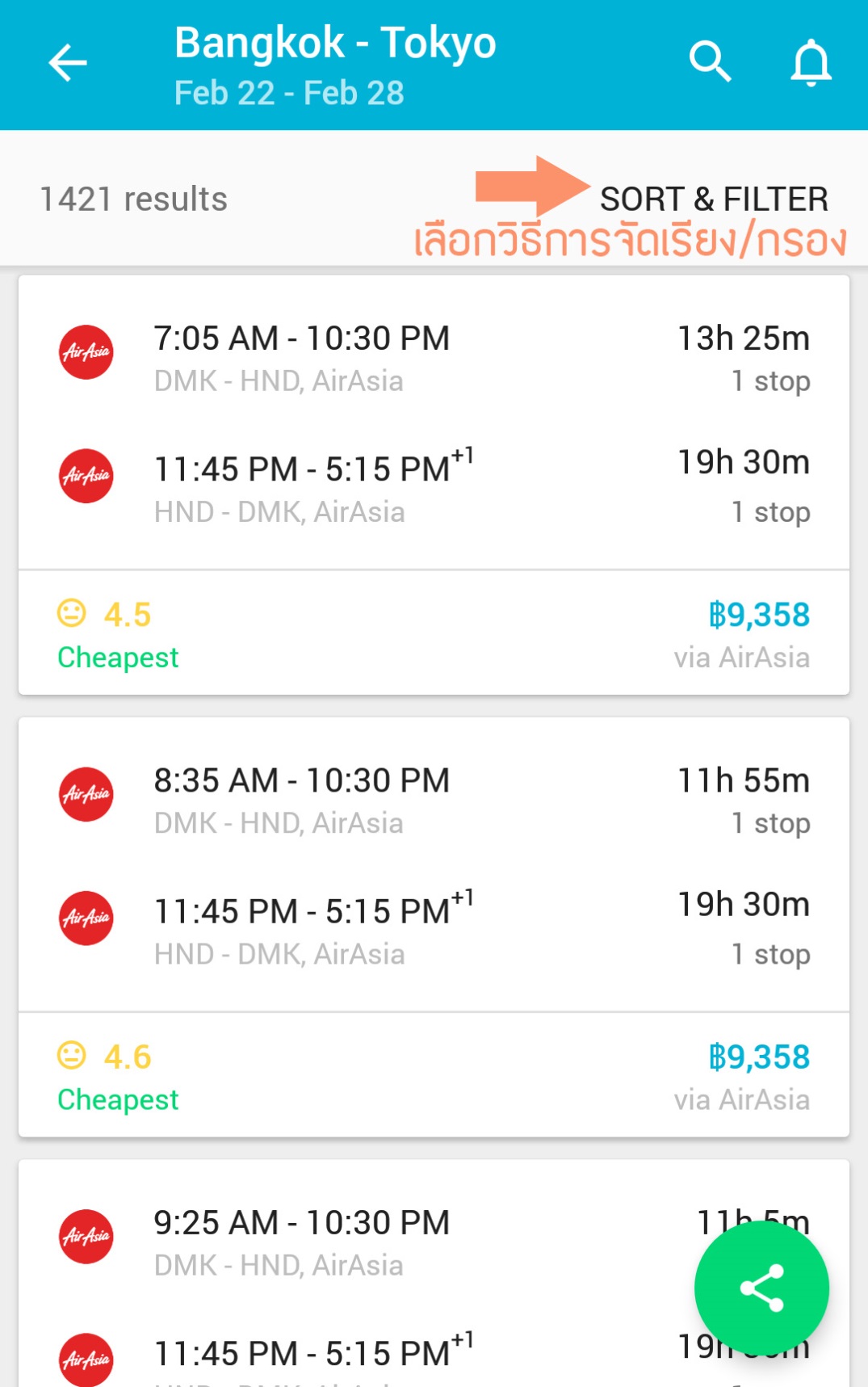Select the 8:35 AM - 10:30 PM outbound flight
The height and width of the screenshot is (1387, 868).
pos(302,780)
